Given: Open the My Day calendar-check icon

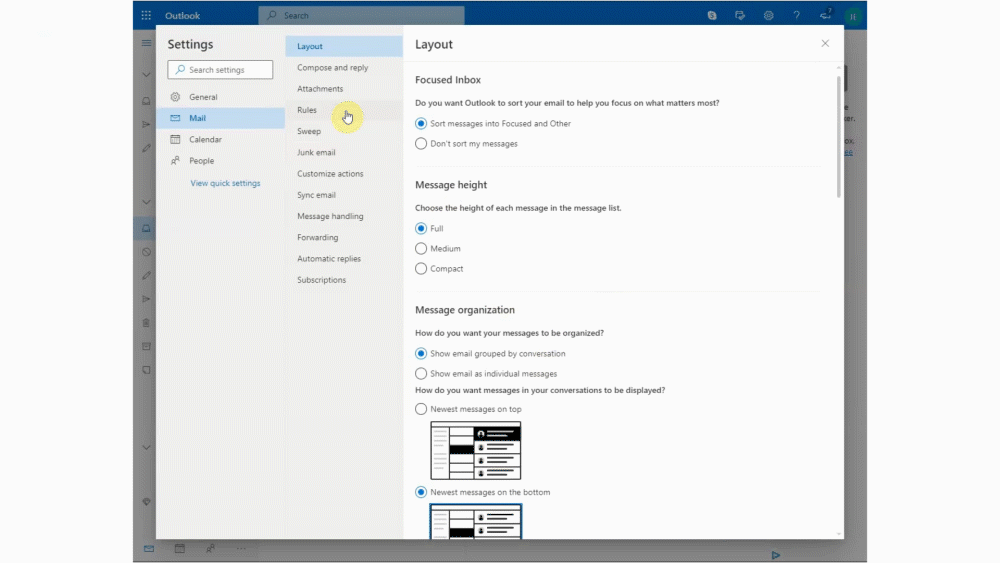Looking at the screenshot, I should coord(740,15).
